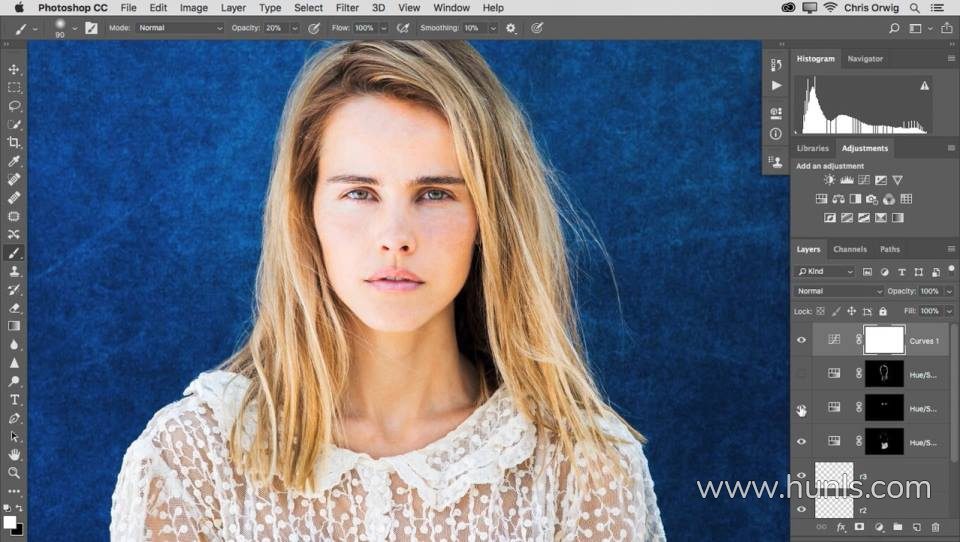Open the layer filter Kind dropdown
Screen dimensions: 960x542
825,271
